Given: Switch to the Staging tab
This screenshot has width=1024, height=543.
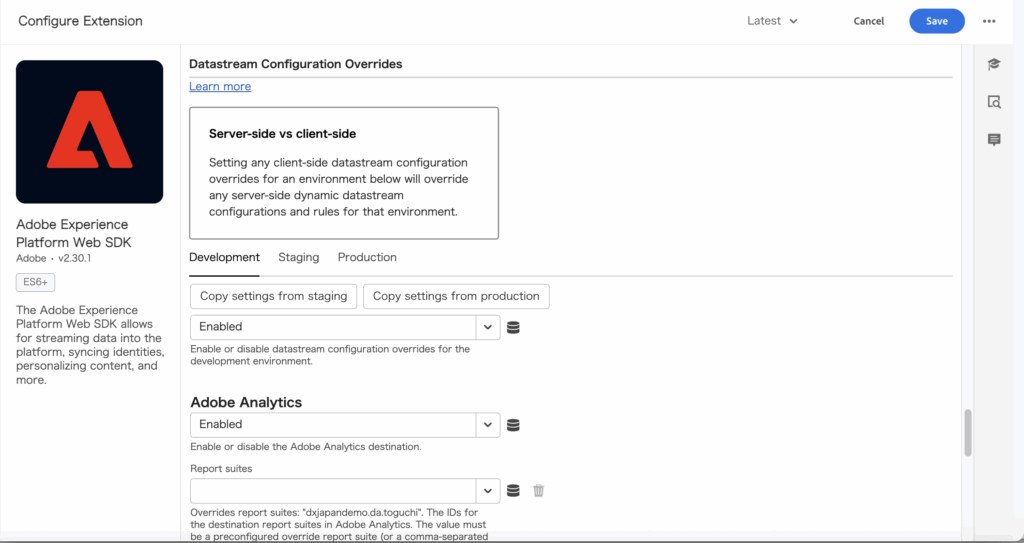Looking at the screenshot, I should pos(298,257).
